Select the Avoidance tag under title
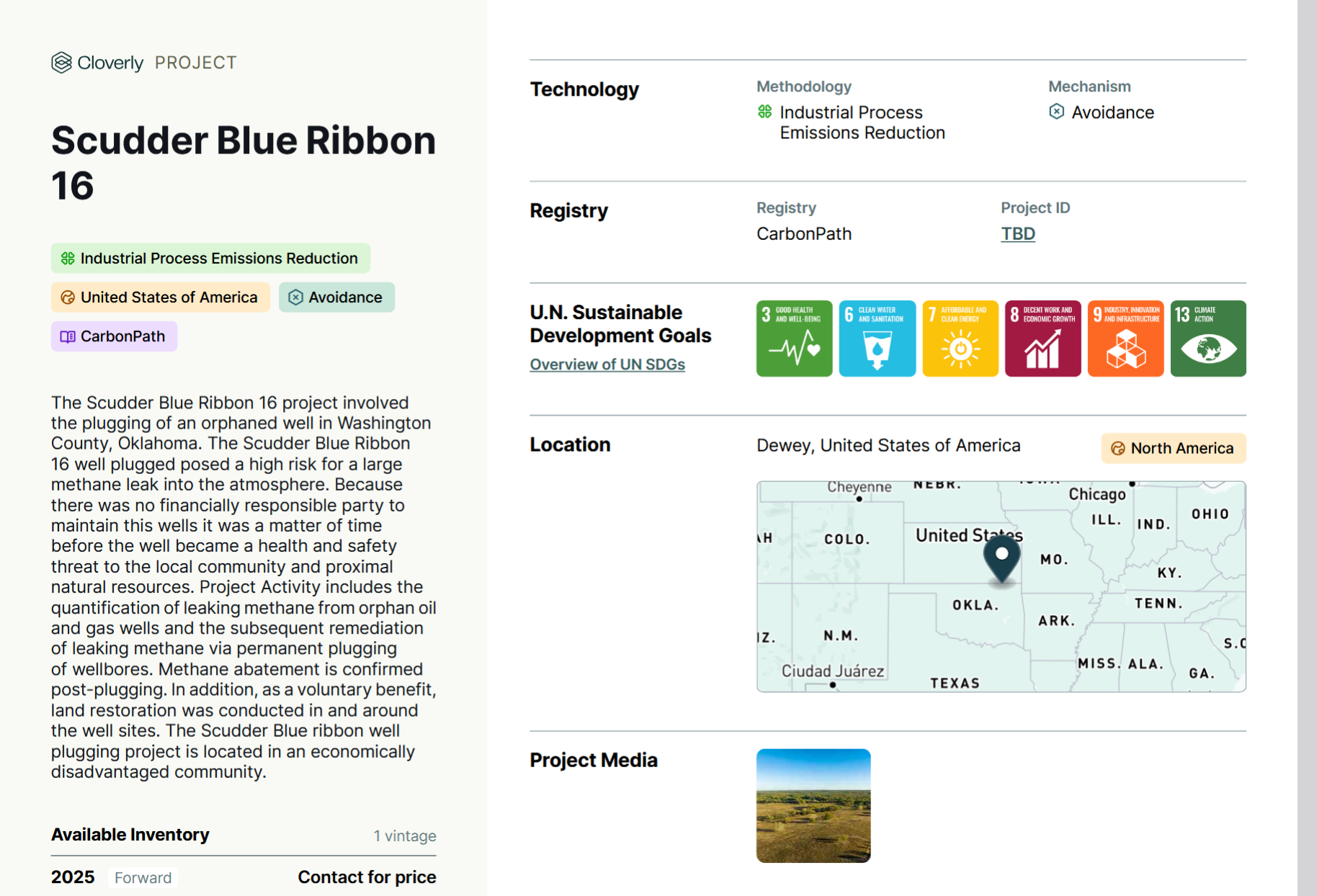Image resolution: width=1317 pixels, height=896 pixels. (x=336, y=297)
